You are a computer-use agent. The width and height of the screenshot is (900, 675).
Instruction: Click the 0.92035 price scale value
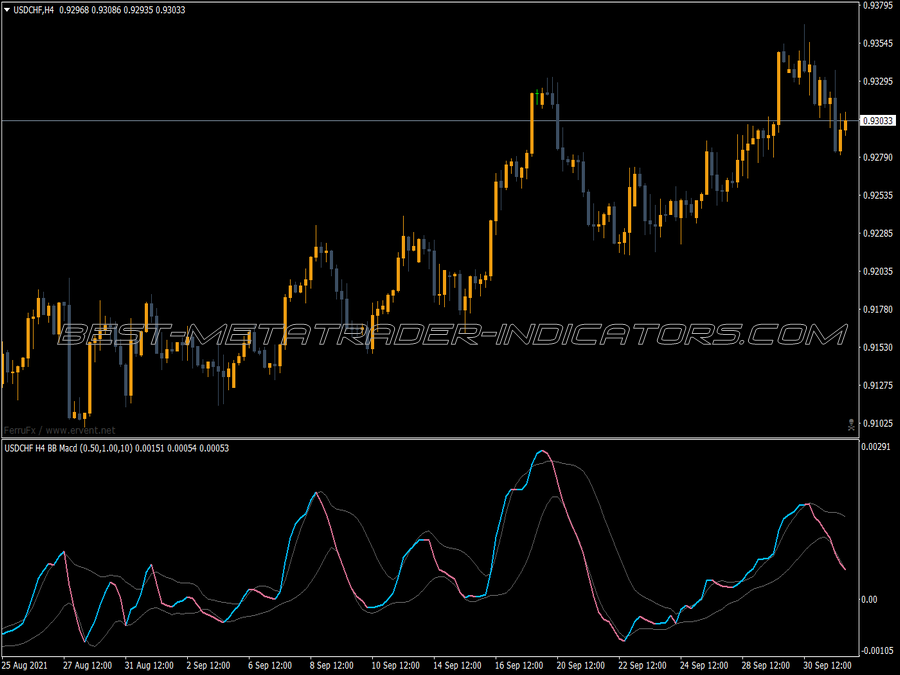878,271
